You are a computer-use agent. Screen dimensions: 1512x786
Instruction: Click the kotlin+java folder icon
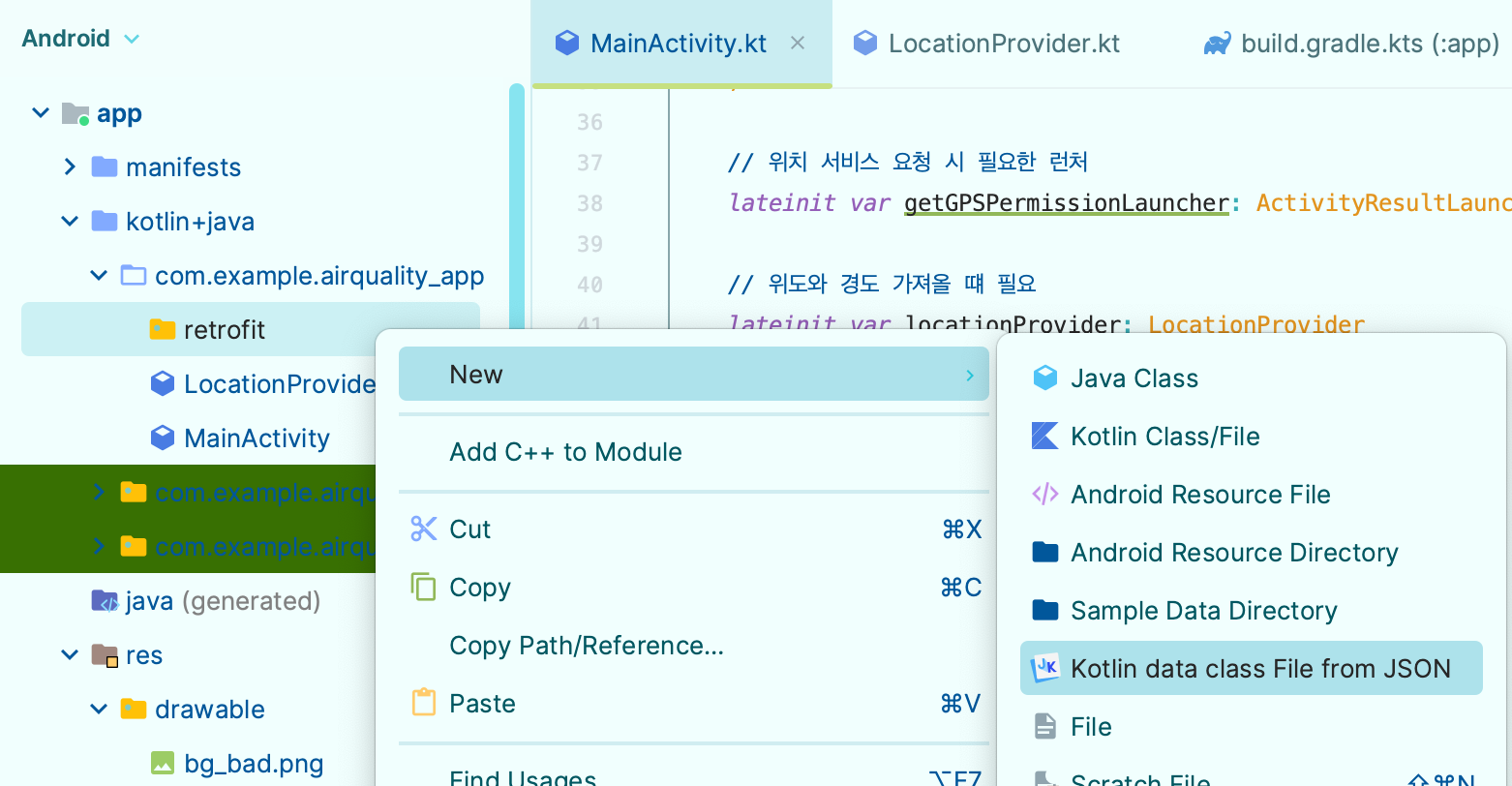coord(105,222)
